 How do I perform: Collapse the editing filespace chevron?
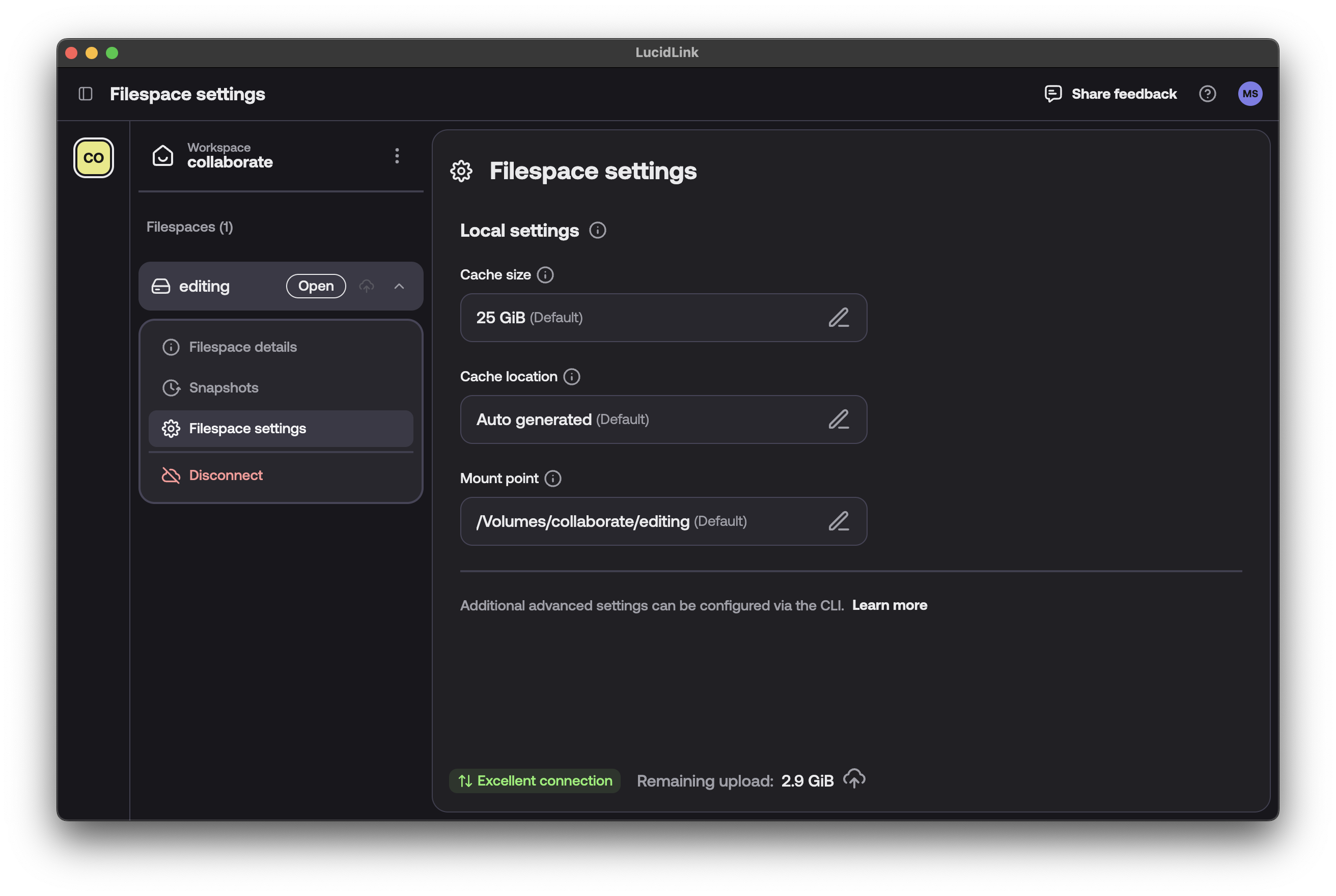tap(400, 286)
